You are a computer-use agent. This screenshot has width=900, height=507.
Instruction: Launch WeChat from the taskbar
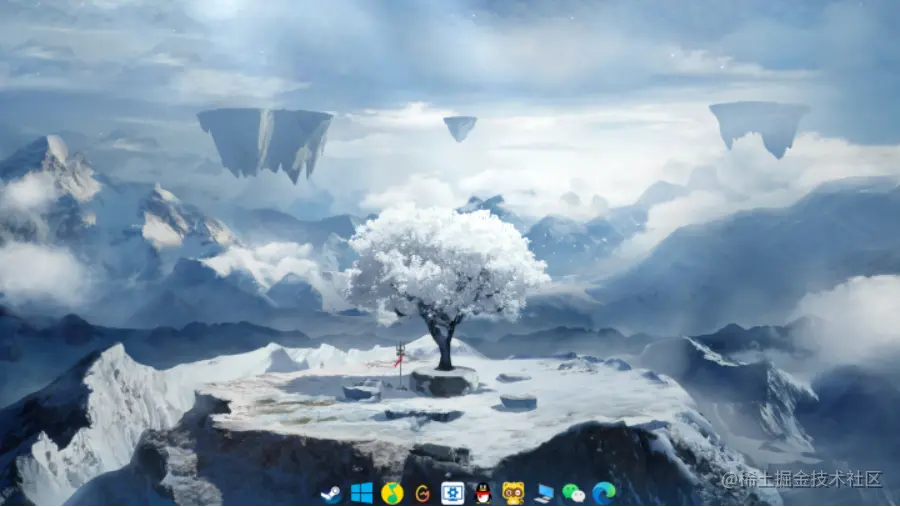tap(573, 493)
